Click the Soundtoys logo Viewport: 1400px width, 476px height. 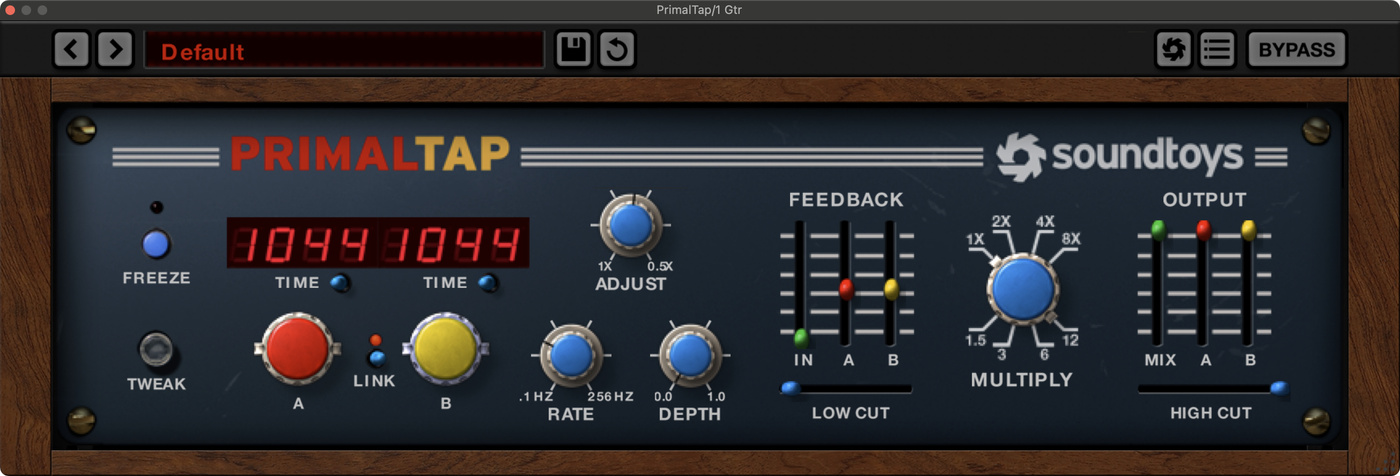1120,156
